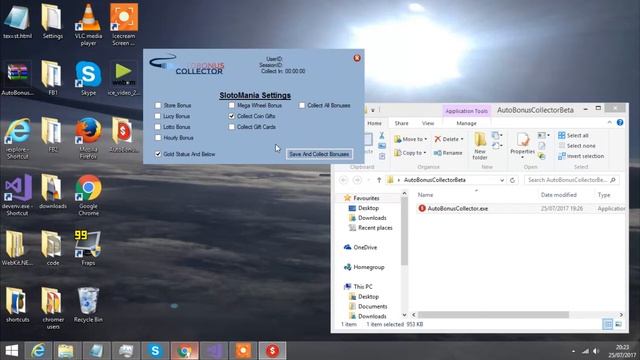Toggle the Mega Wheel Bonus checkbox
The width and height of the screenshot is (640, 360).
231,105
